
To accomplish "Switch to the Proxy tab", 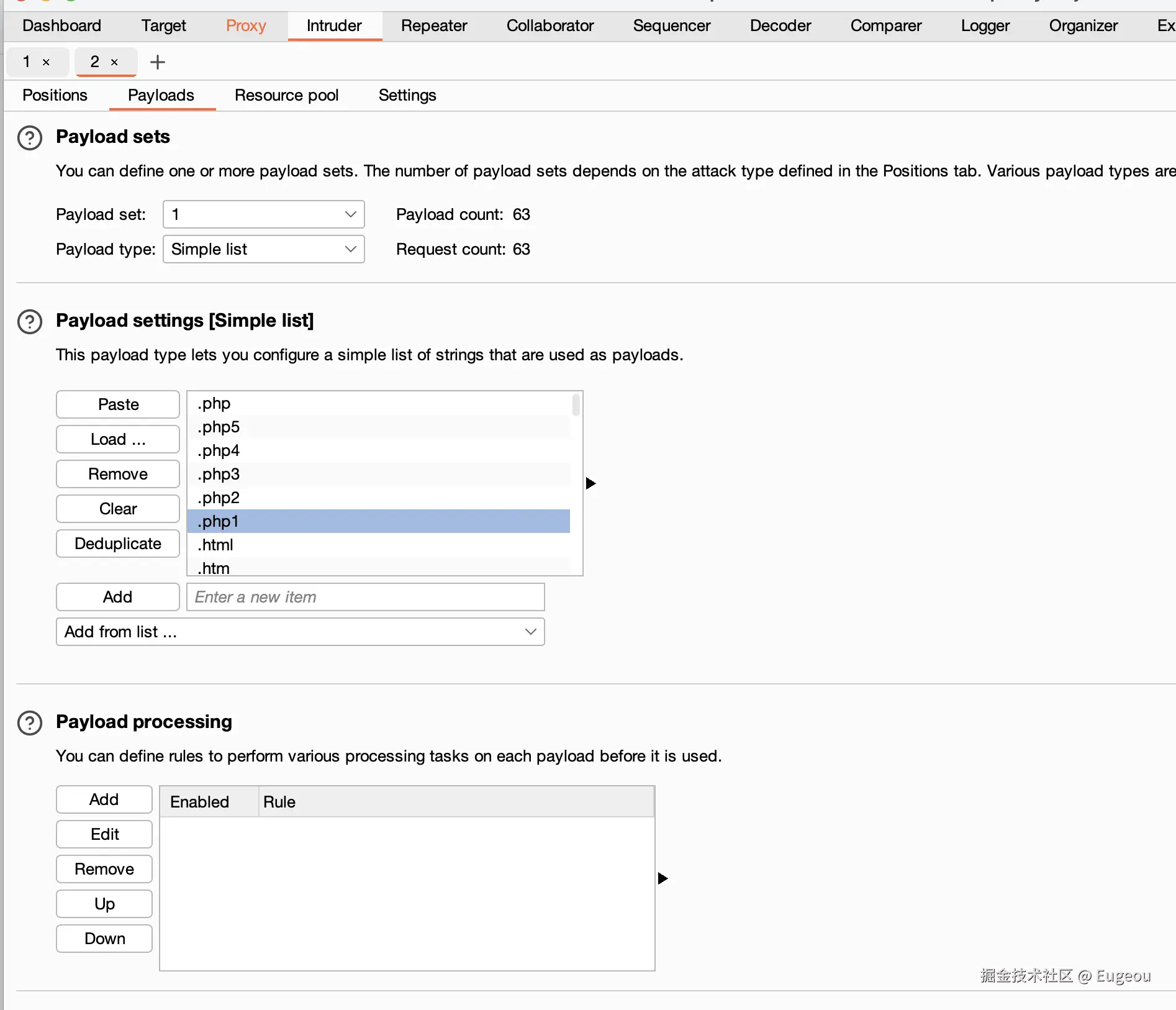I will [x=246, y=25].
